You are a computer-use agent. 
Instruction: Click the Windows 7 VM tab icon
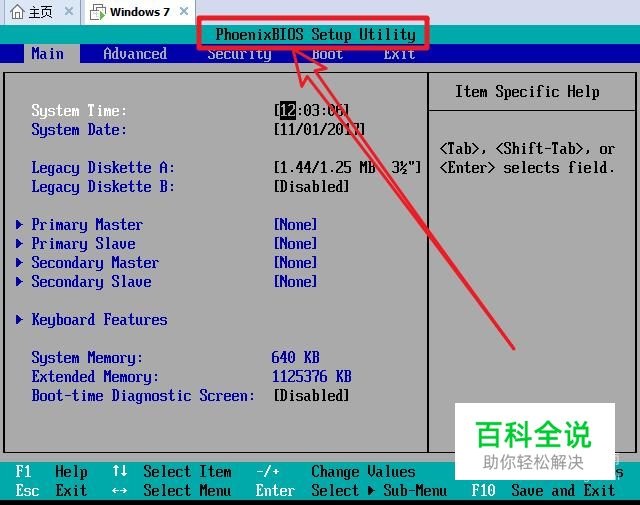[97, 12]
